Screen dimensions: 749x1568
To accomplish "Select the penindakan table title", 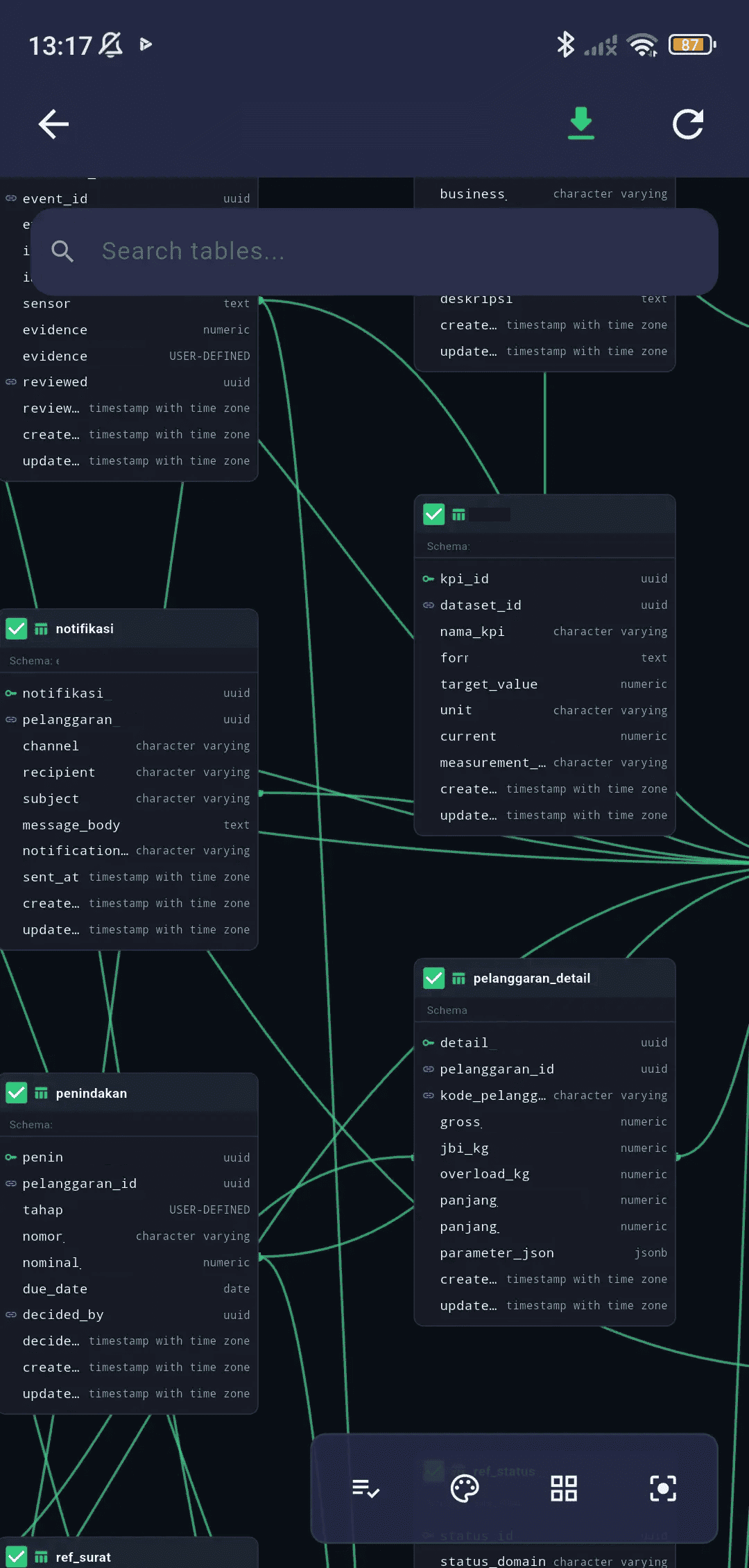I will coord(92,1094).
